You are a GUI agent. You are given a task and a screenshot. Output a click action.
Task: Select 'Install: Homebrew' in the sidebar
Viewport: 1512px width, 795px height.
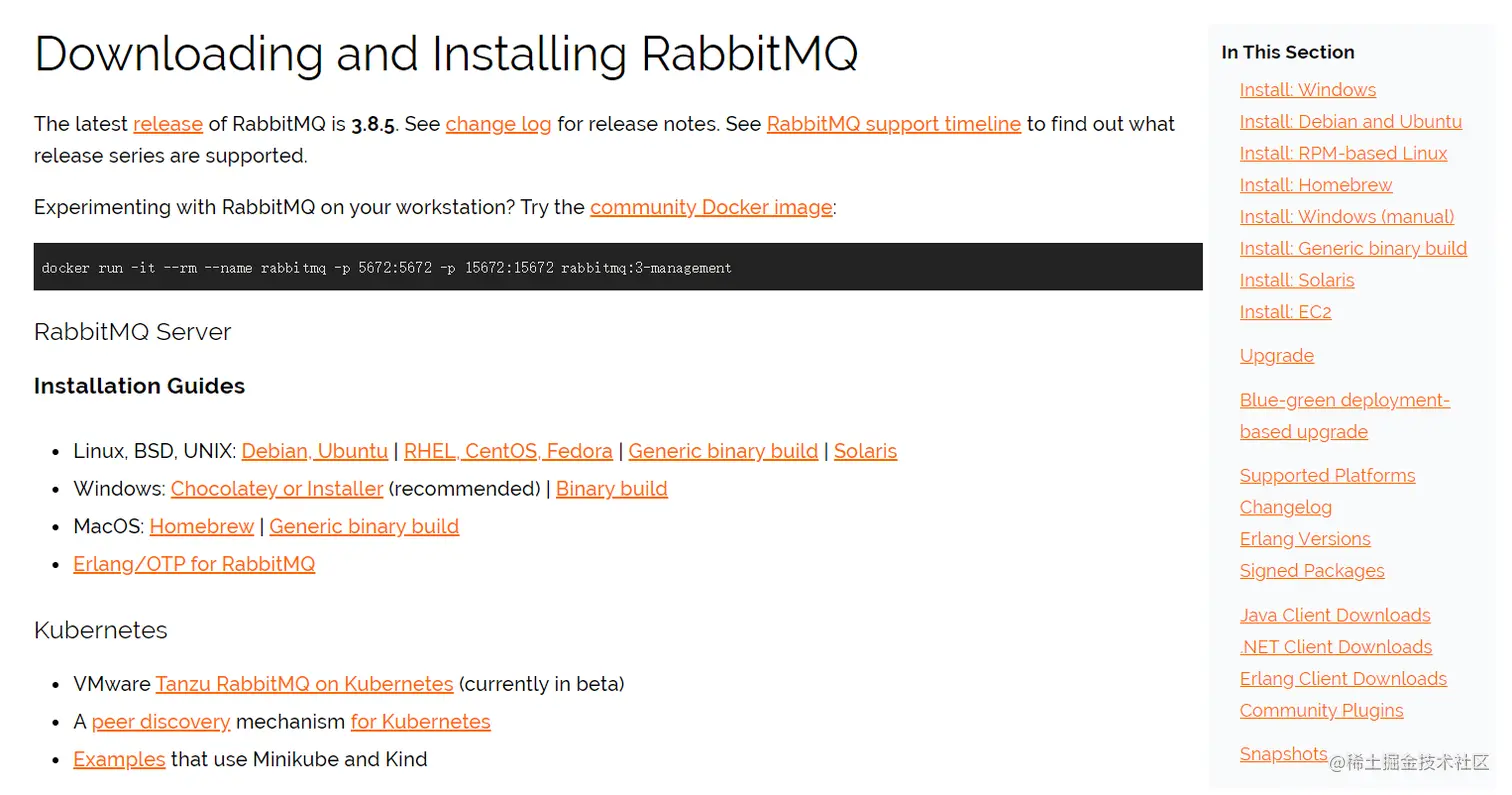(x=1316, y=185)
